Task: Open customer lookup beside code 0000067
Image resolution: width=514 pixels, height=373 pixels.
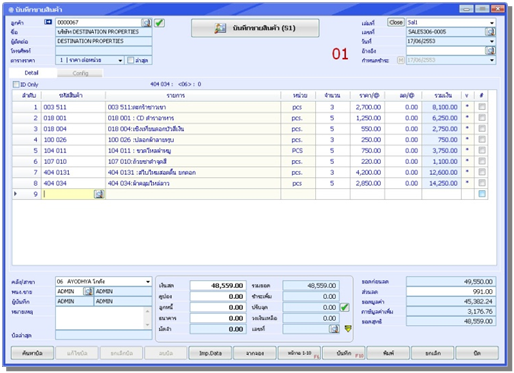Action: (146, 23)
